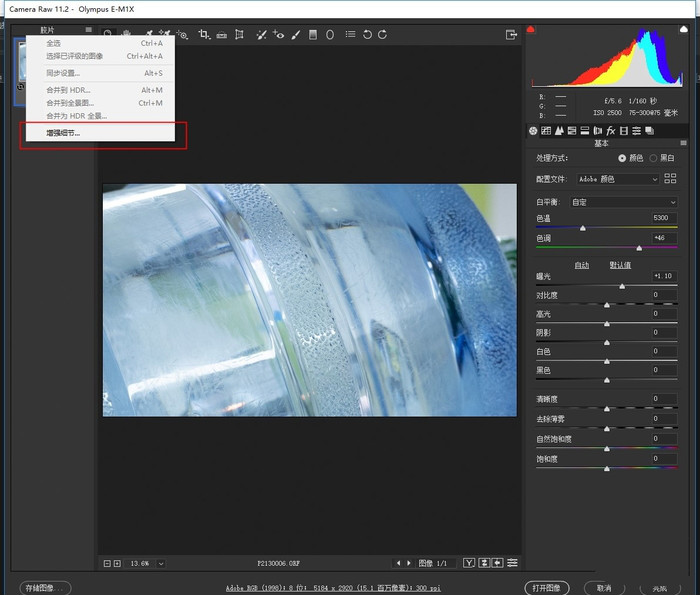Open the Tone Curve panel tab icon
The height and width of the screenshot is (595, 700).
[x=546, y=131]
